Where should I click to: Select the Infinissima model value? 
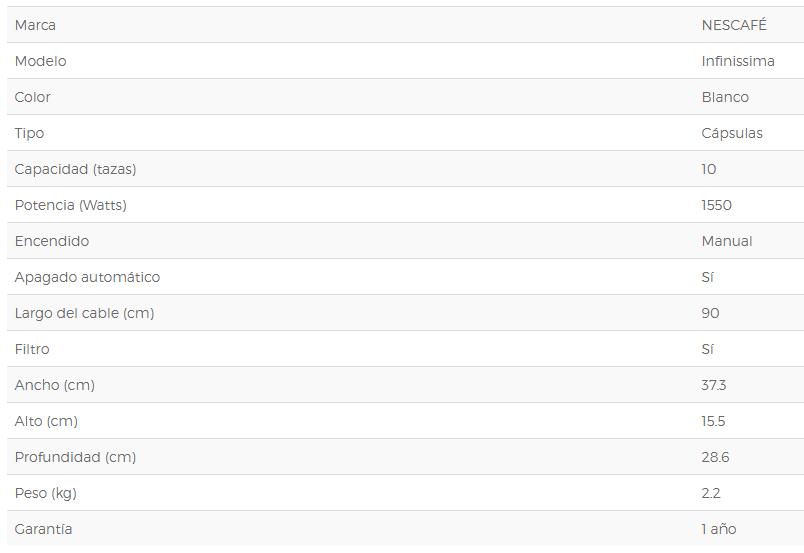[738, 61]
